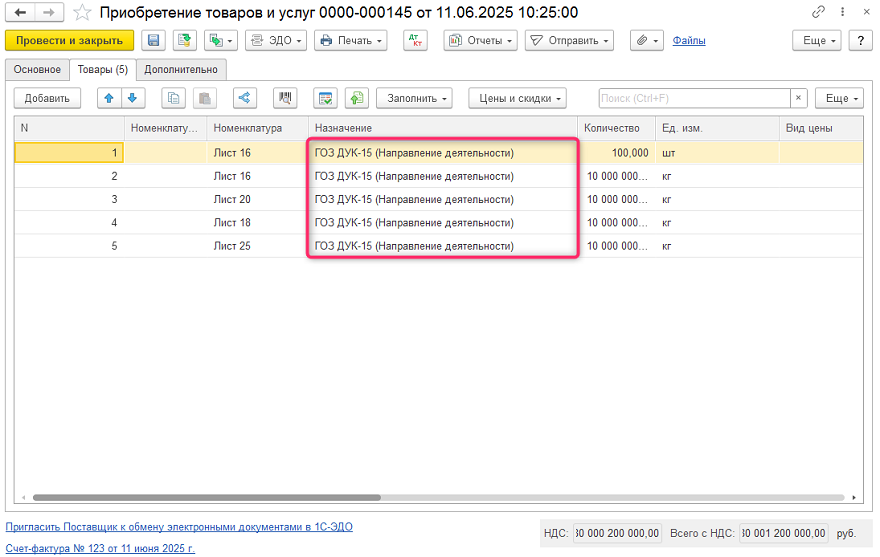
Task: Open the paperclip attachments dropdown
Action: (647, 41)
